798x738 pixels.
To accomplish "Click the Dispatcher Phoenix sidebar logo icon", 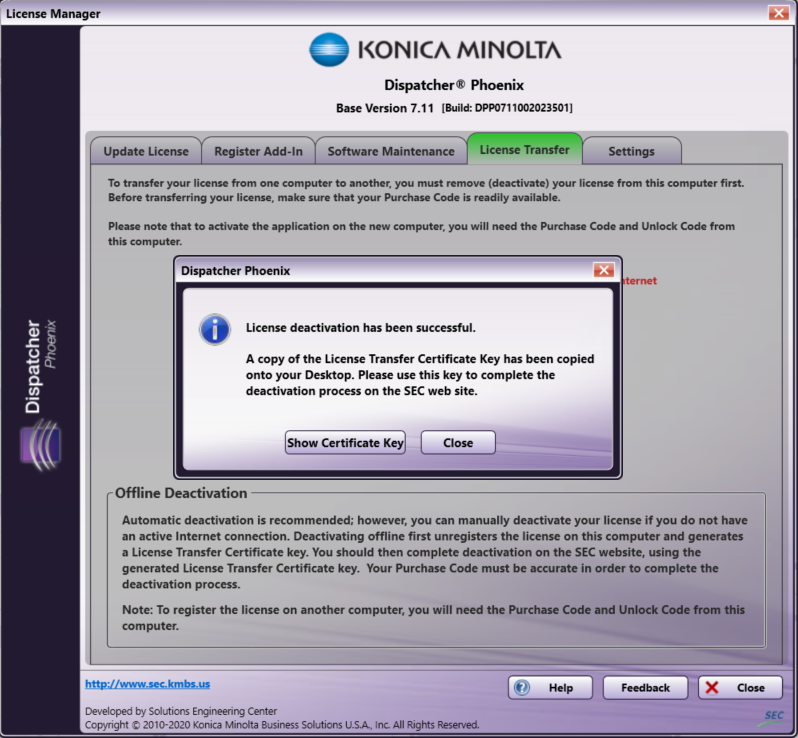I will click(x=41, y=445).
